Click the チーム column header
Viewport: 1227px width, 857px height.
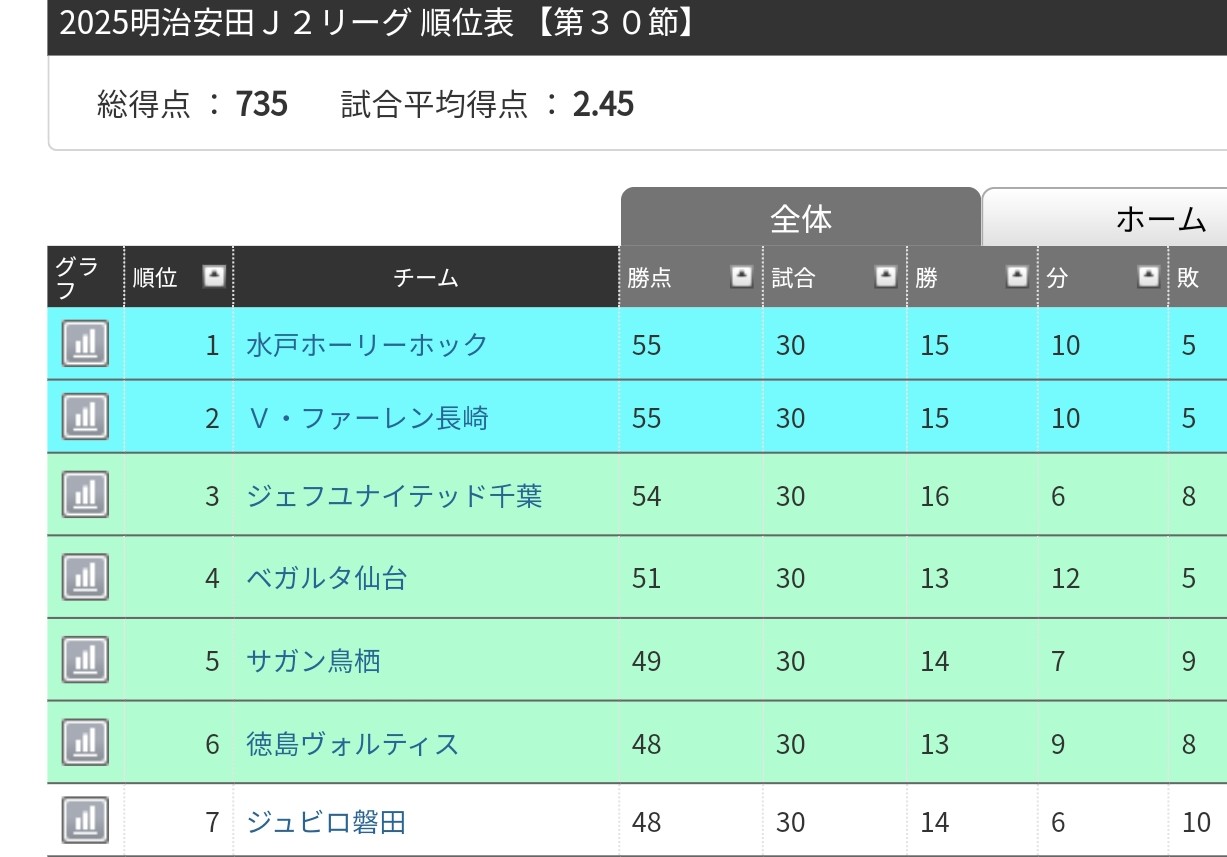(426, 278)
